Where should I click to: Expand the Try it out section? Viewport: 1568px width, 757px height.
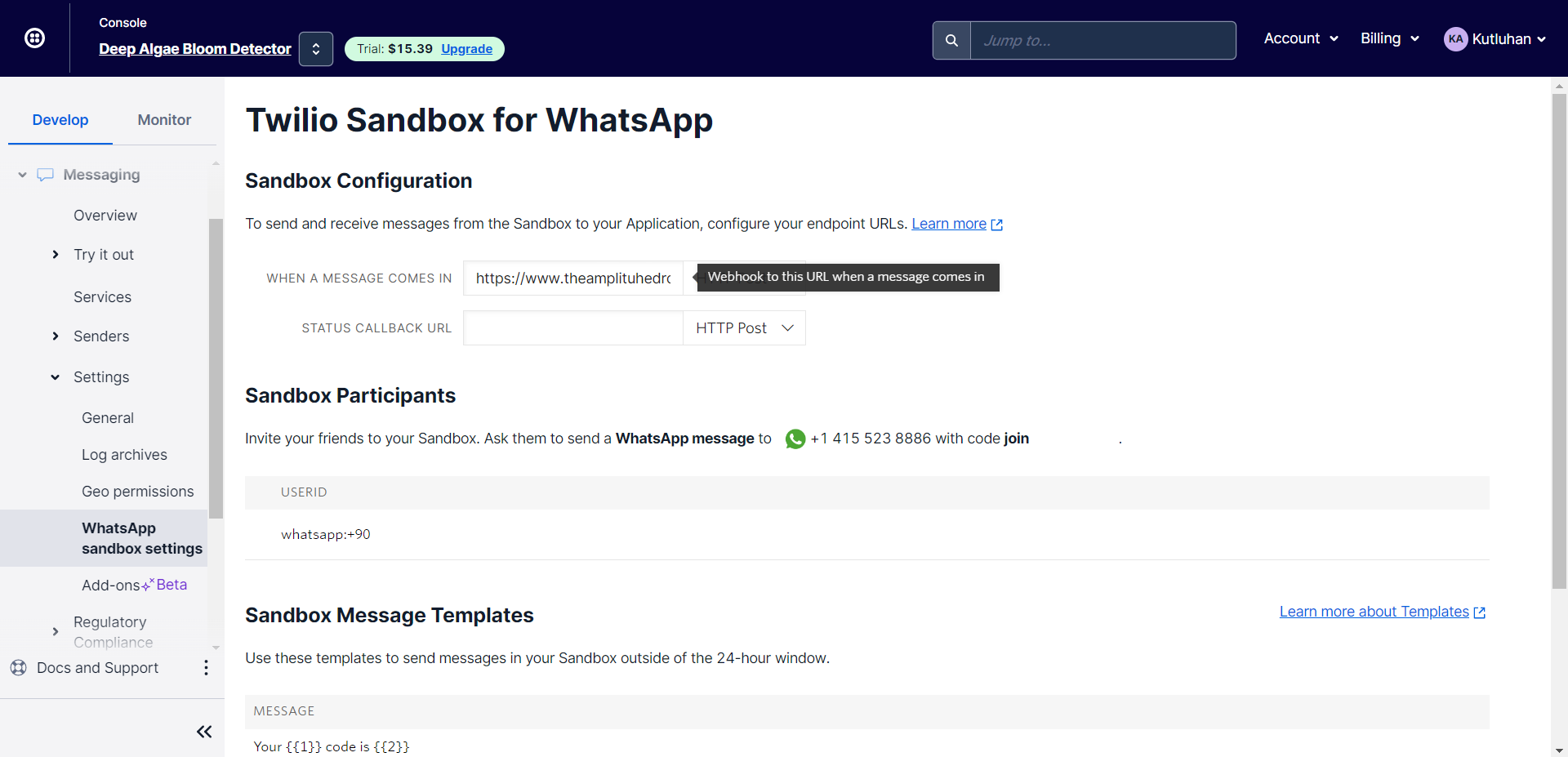(x=56, y=254)
